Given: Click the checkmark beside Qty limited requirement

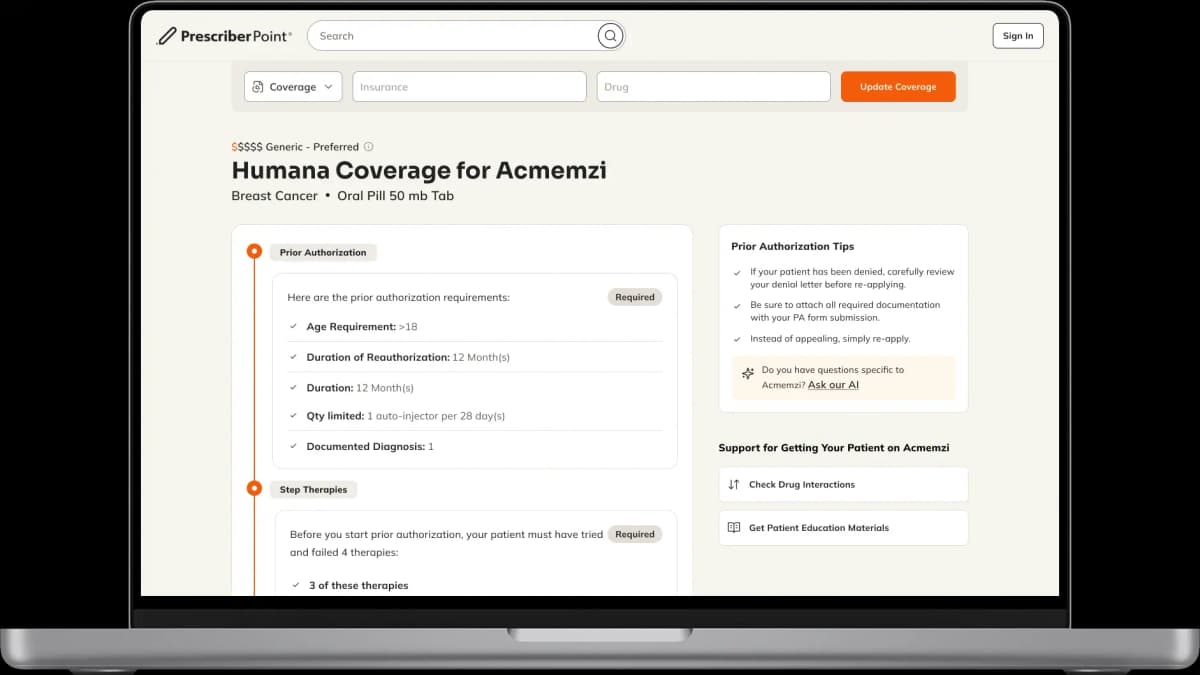Looking at the screenshot, I should [x=293, y=416].
